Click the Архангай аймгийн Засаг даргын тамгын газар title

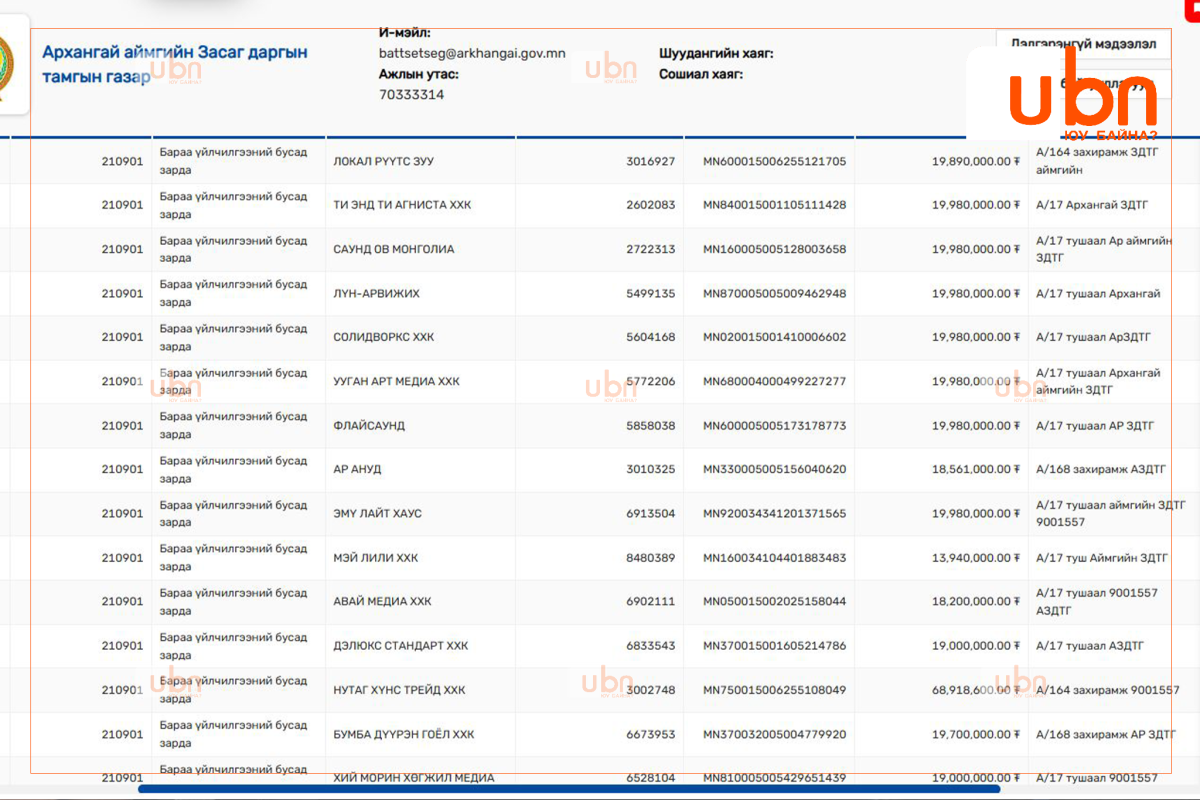175,65
